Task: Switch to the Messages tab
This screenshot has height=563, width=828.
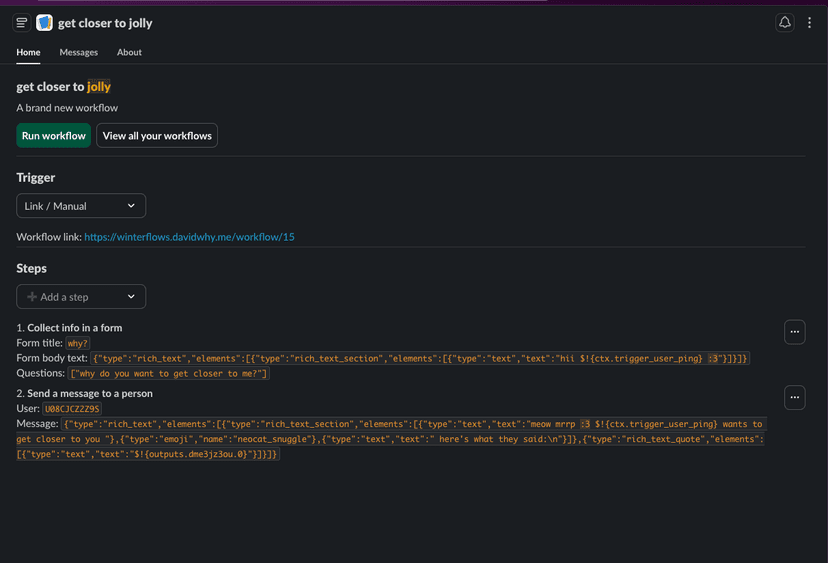Action: 79,52
